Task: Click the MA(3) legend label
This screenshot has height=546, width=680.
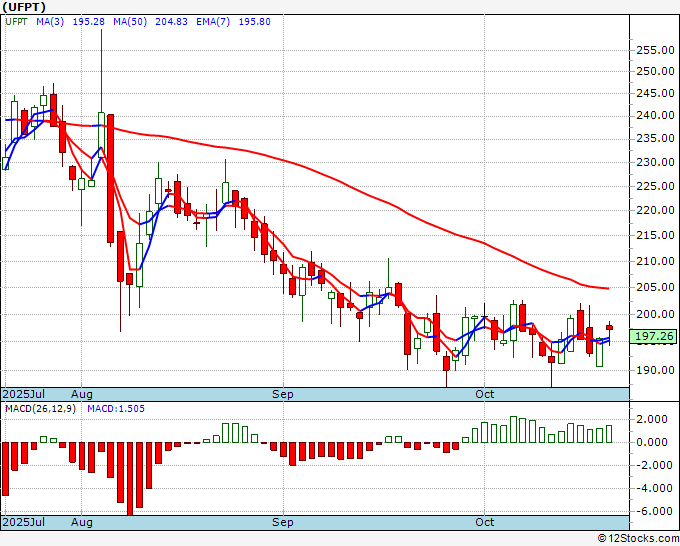Action: (x=50, y=22)
